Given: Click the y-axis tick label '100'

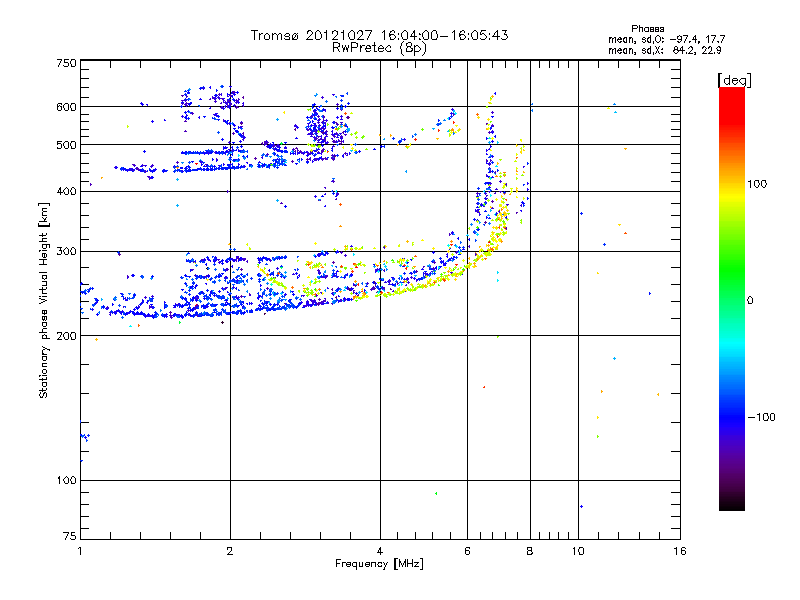Looking at the screenshot, I should coord(66,480).
